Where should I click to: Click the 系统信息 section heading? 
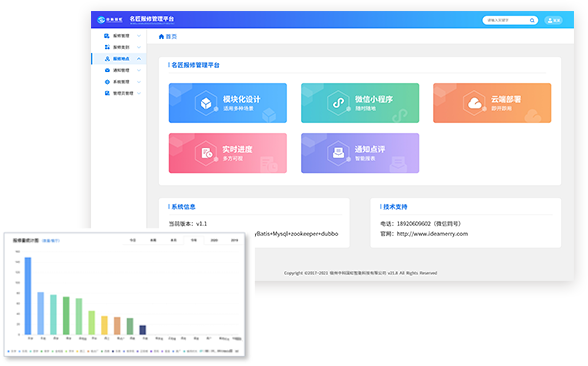[x=183, y=207]
